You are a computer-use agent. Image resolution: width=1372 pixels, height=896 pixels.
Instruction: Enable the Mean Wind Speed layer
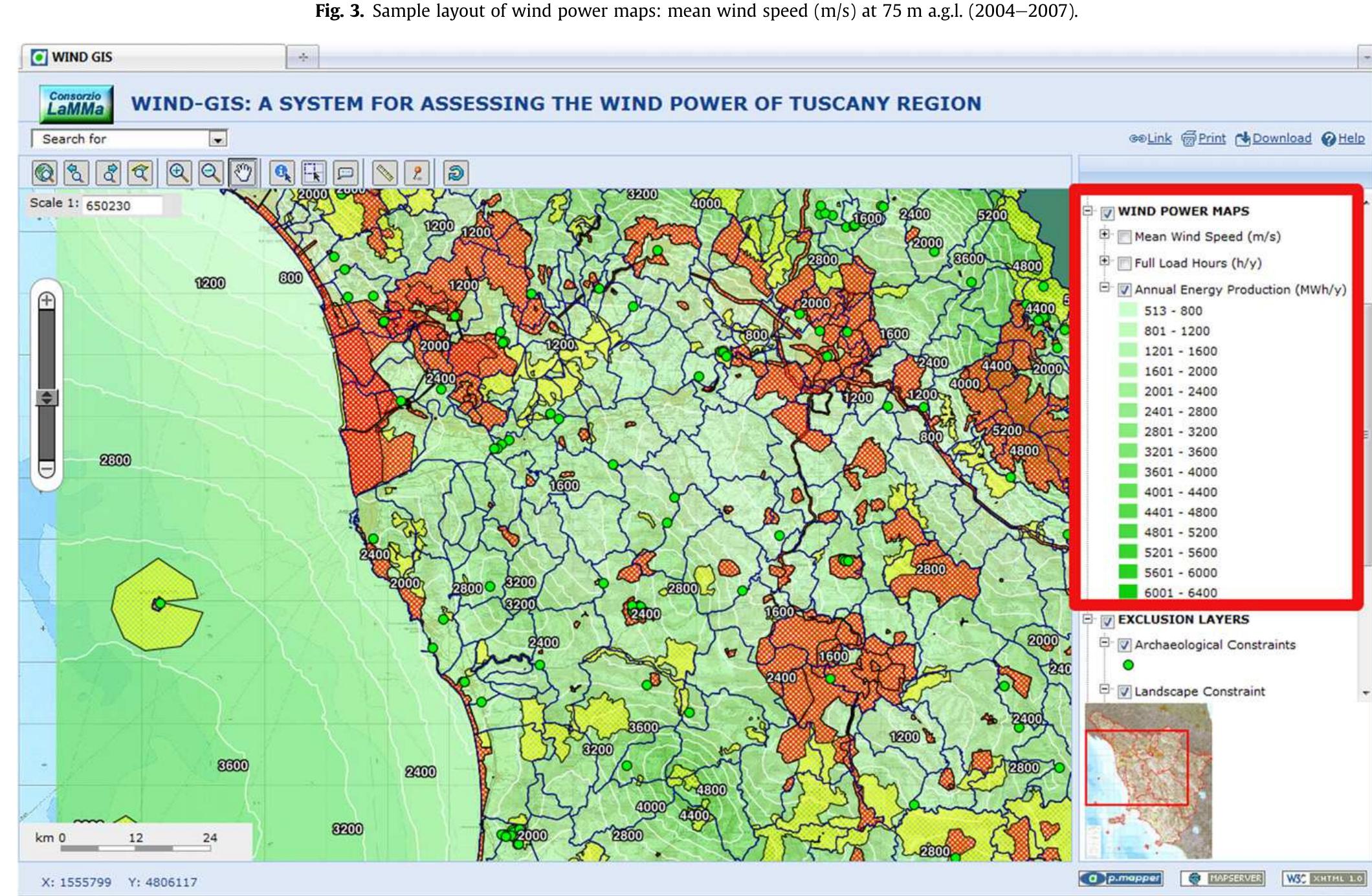pos(1125,237)
